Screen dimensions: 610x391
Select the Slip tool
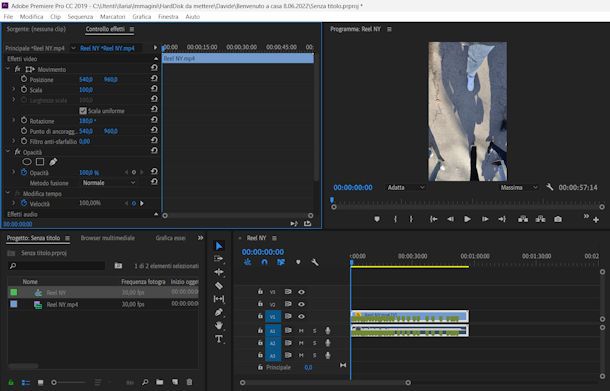(219, 299)
